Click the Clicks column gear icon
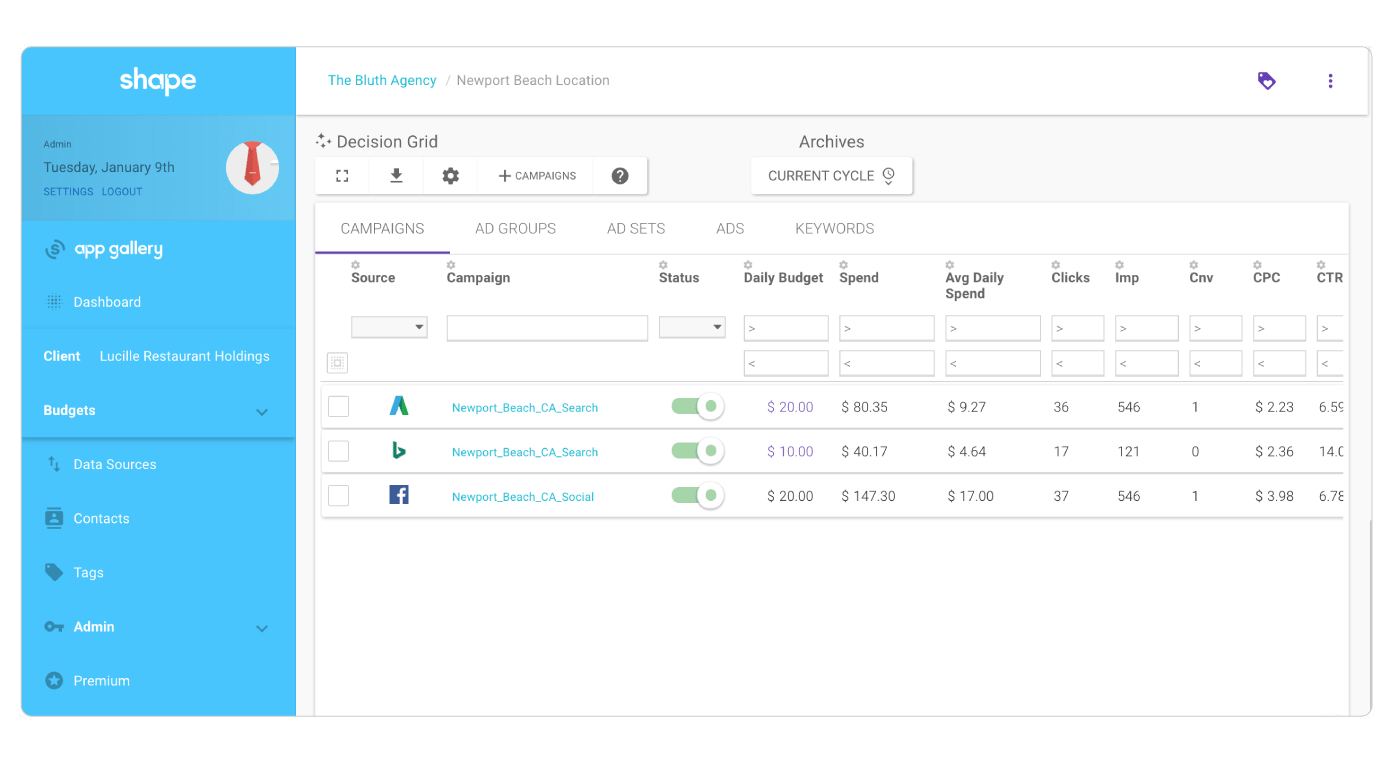1396x762 pixels. [x=1055, y=265]
